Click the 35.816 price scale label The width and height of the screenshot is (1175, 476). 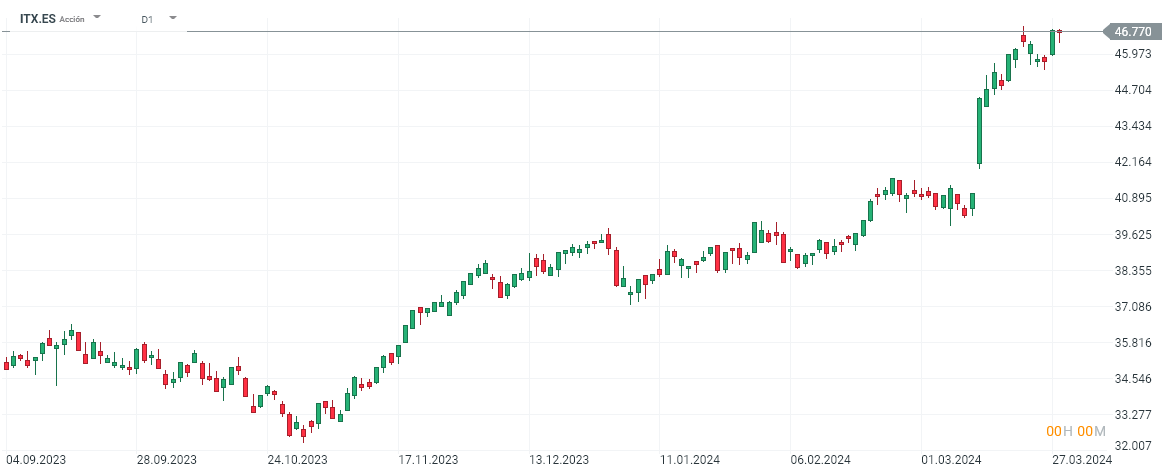click(x=1133, y=343)
